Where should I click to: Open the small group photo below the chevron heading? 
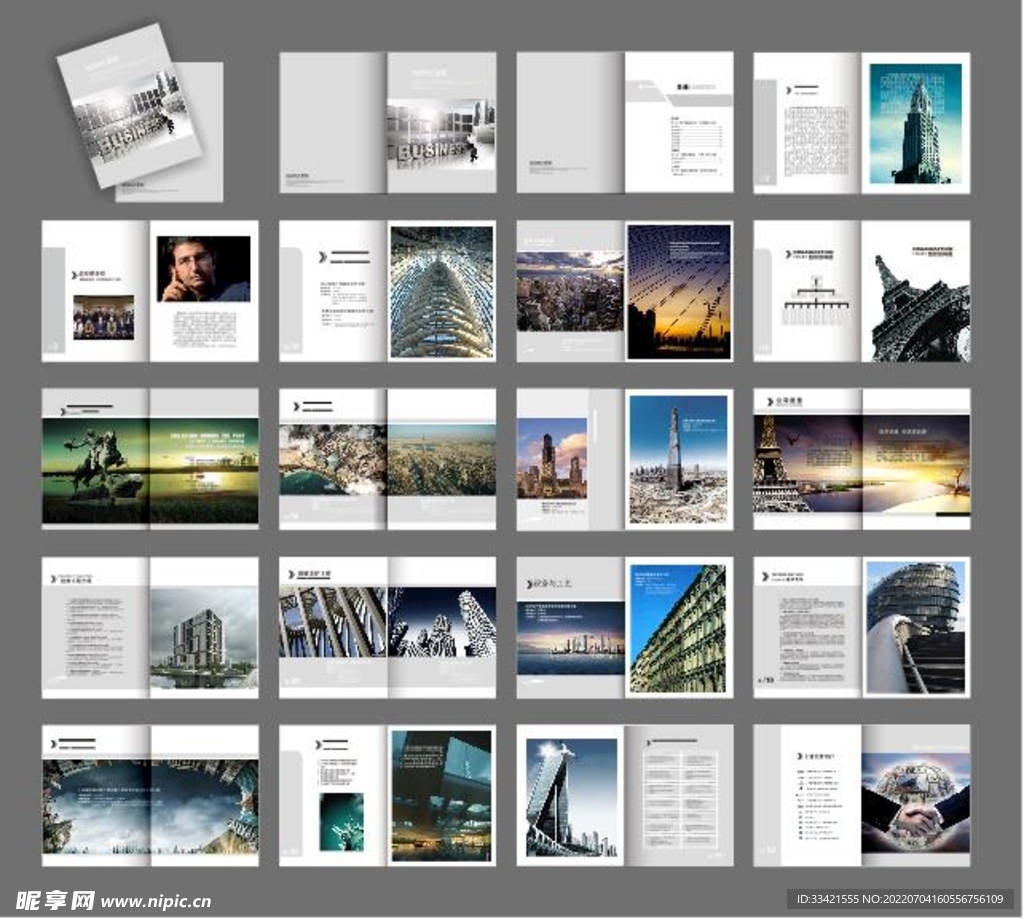tap(103, 317)
